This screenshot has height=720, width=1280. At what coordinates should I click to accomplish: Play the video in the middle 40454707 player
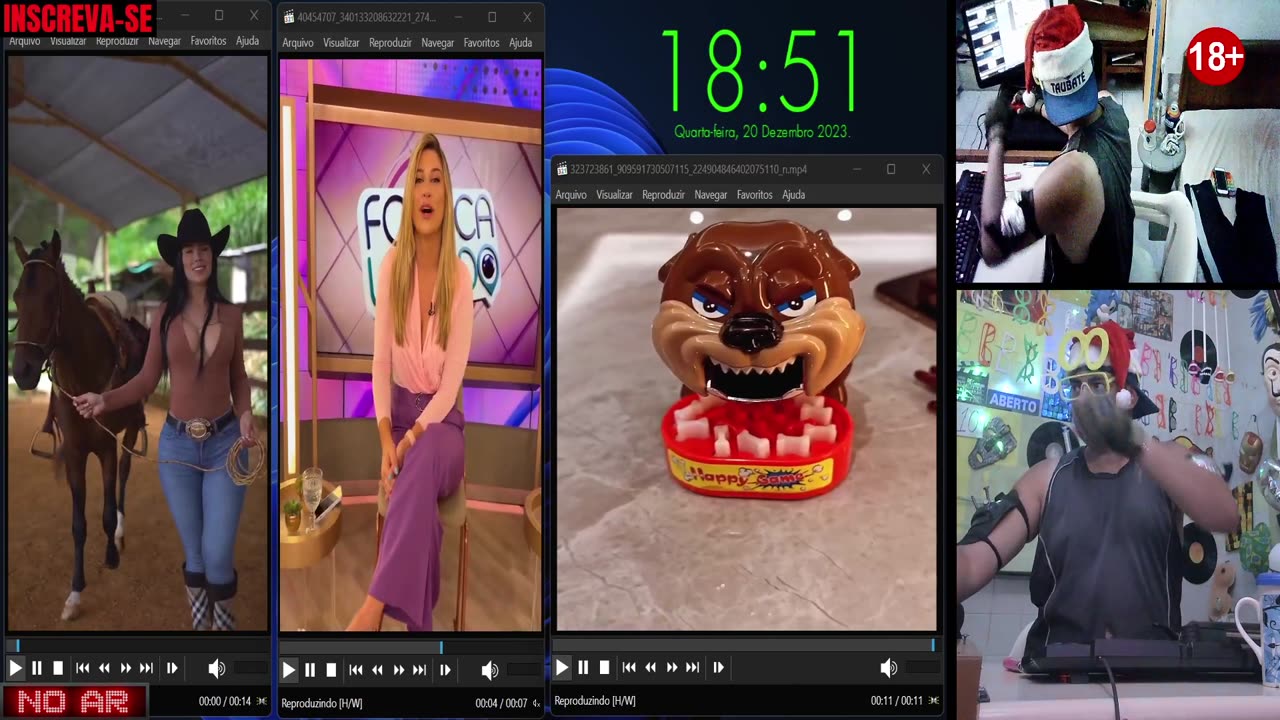[289, 670]
